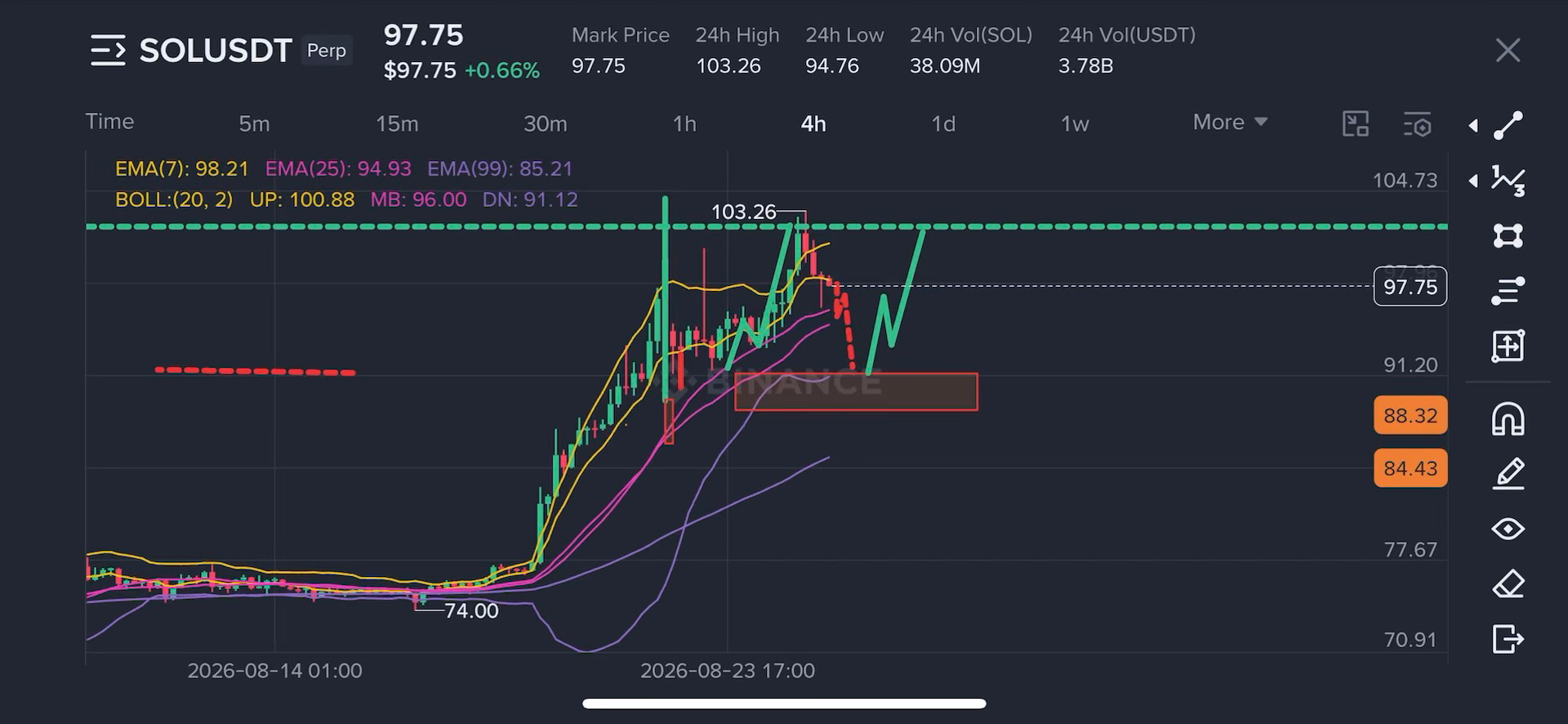This screenshot has width=1568, height=724.
Task: Switch to the 30m timeframe
Action: coord(545,123)
